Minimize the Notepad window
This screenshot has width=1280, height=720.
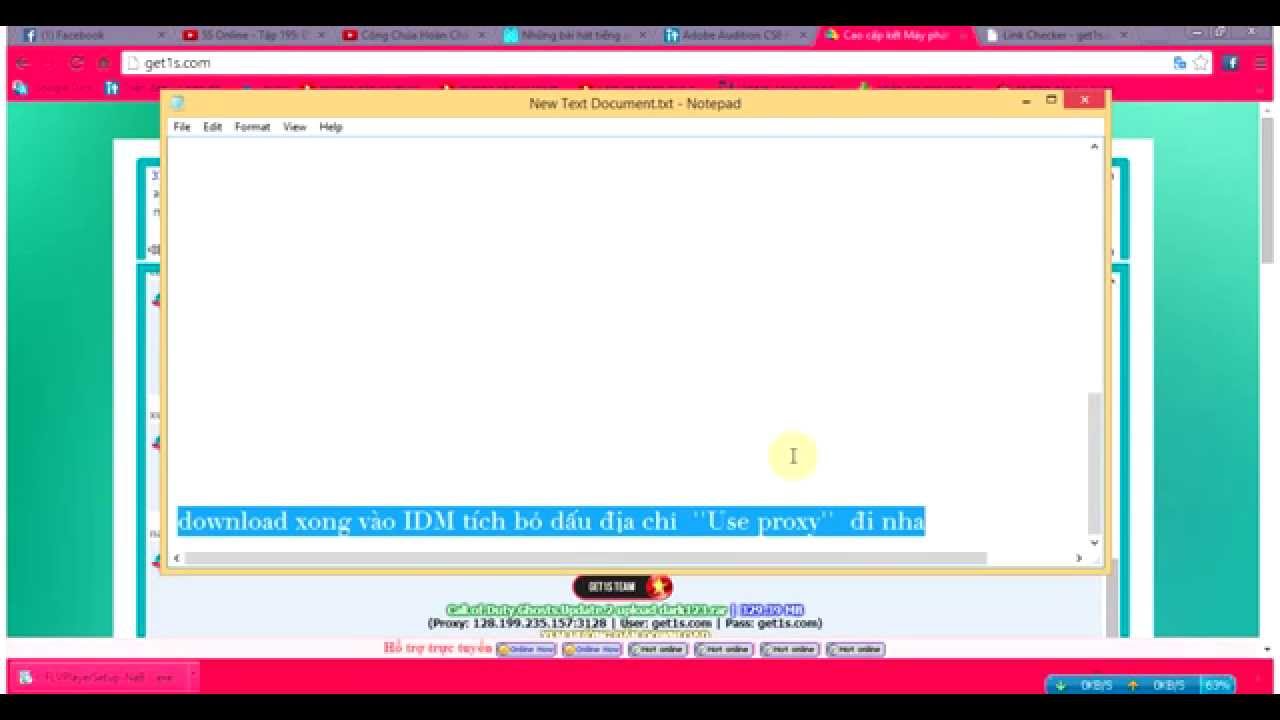(x=1026, y=100)
